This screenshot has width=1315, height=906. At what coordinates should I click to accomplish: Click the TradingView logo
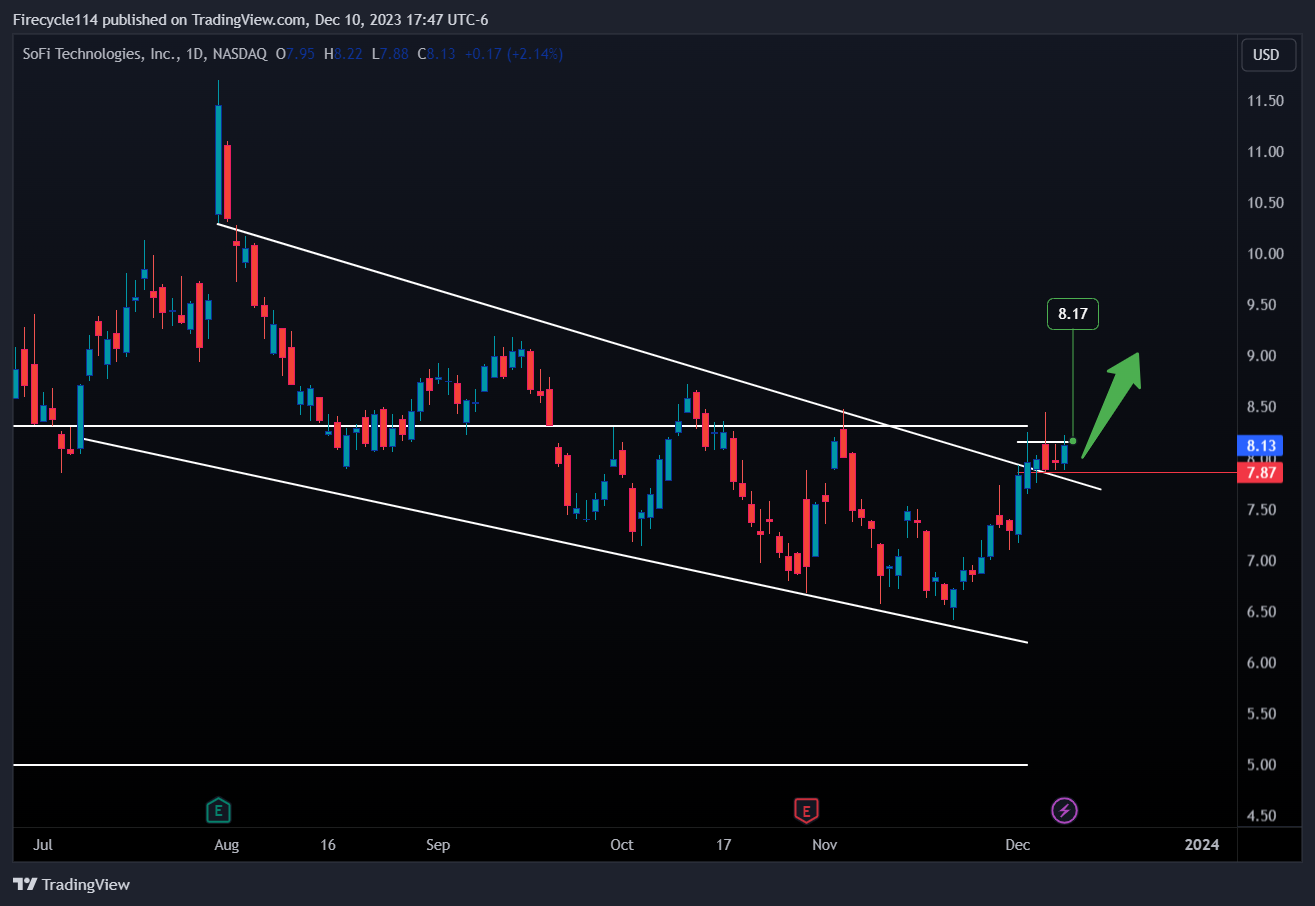click(x=71, y=884)
